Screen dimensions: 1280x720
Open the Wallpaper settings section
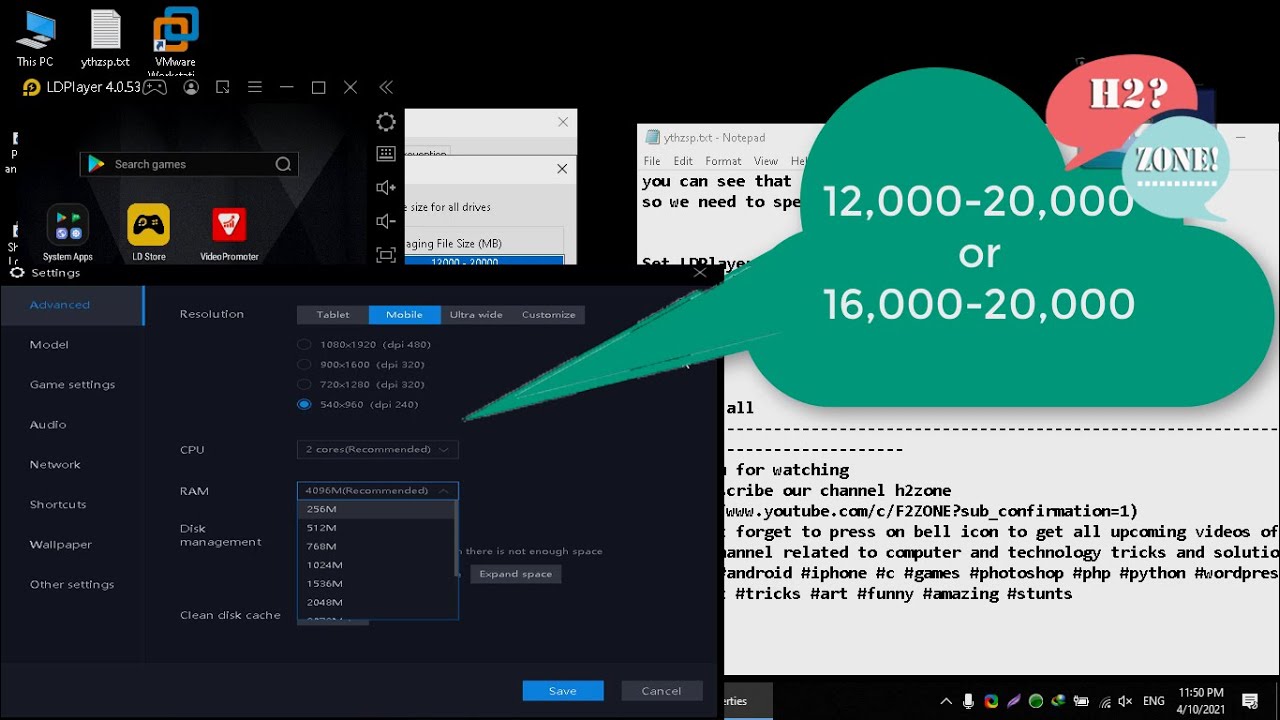coord(72,544)
